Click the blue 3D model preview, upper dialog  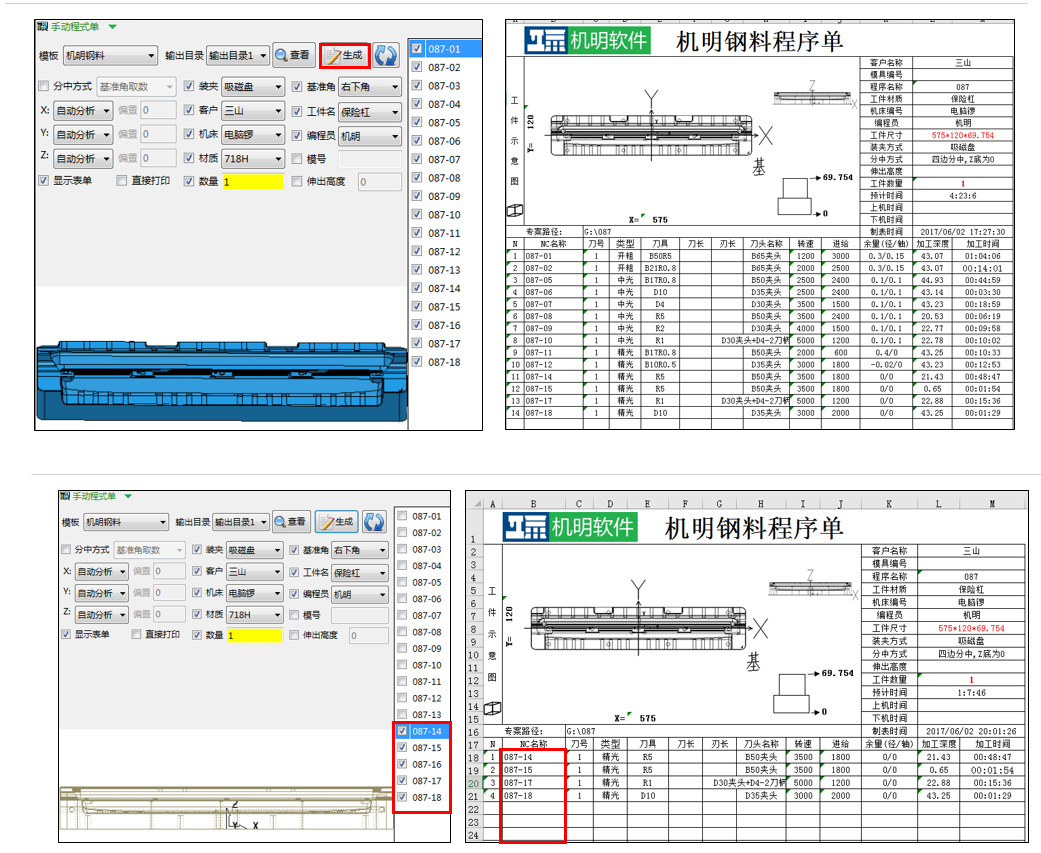tap(222, 380)
